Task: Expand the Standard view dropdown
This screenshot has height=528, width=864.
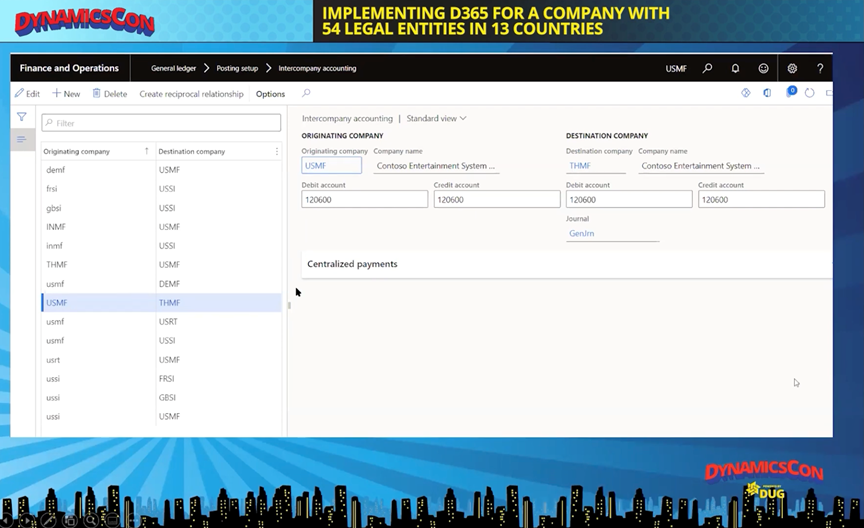Action: 437,118
